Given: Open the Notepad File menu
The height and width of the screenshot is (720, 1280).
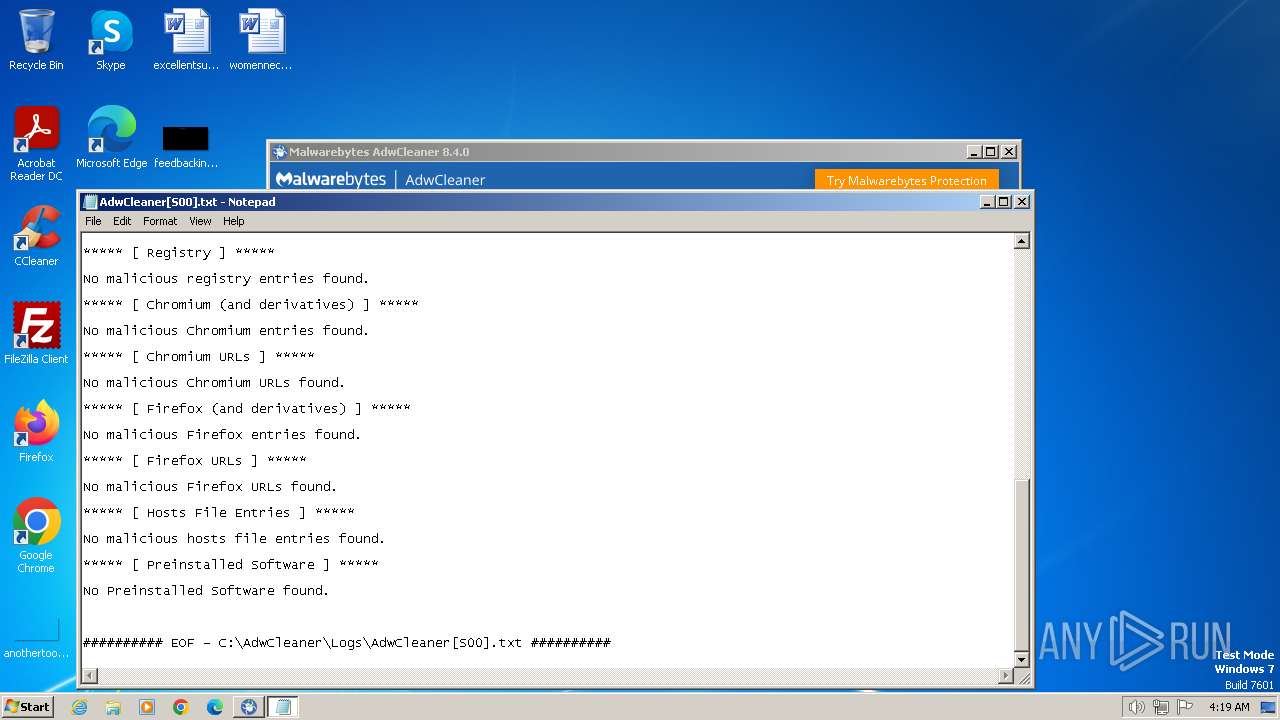Looking at the screenshot, I should click(x=93, y=221).
